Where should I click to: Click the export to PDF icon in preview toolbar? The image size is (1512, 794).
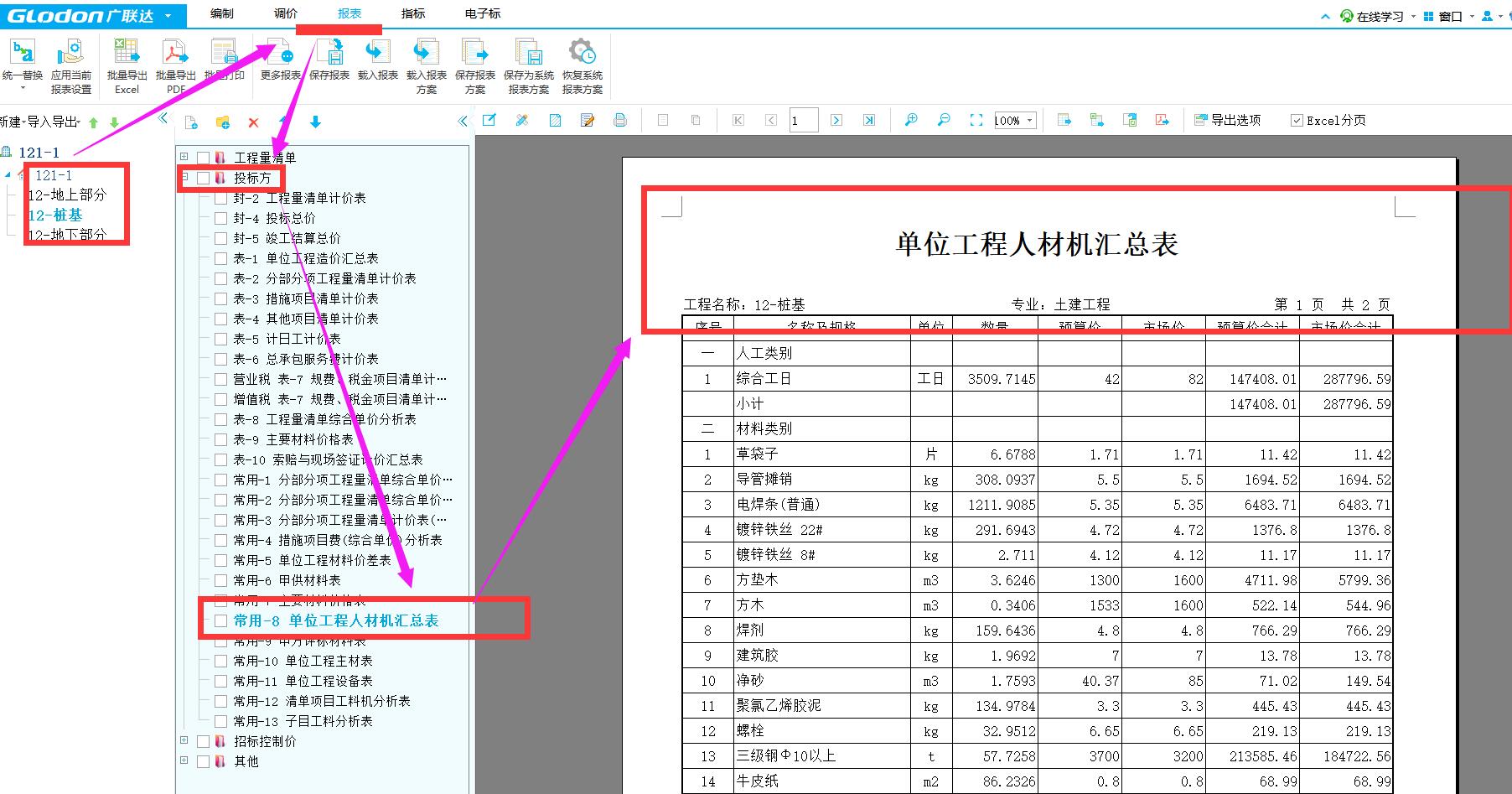click(1162, 120)
